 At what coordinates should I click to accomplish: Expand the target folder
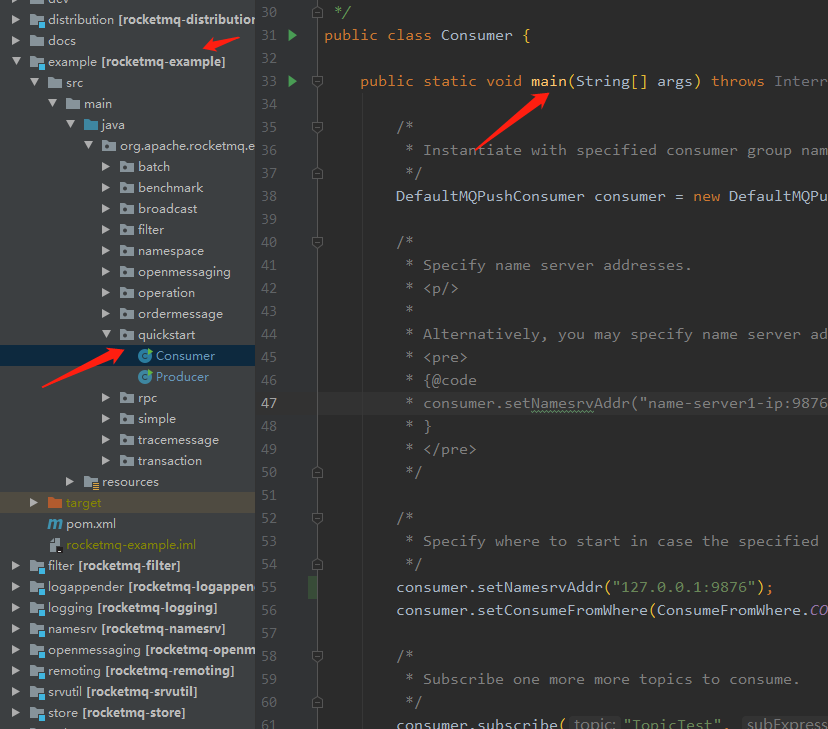pos(34,503)
